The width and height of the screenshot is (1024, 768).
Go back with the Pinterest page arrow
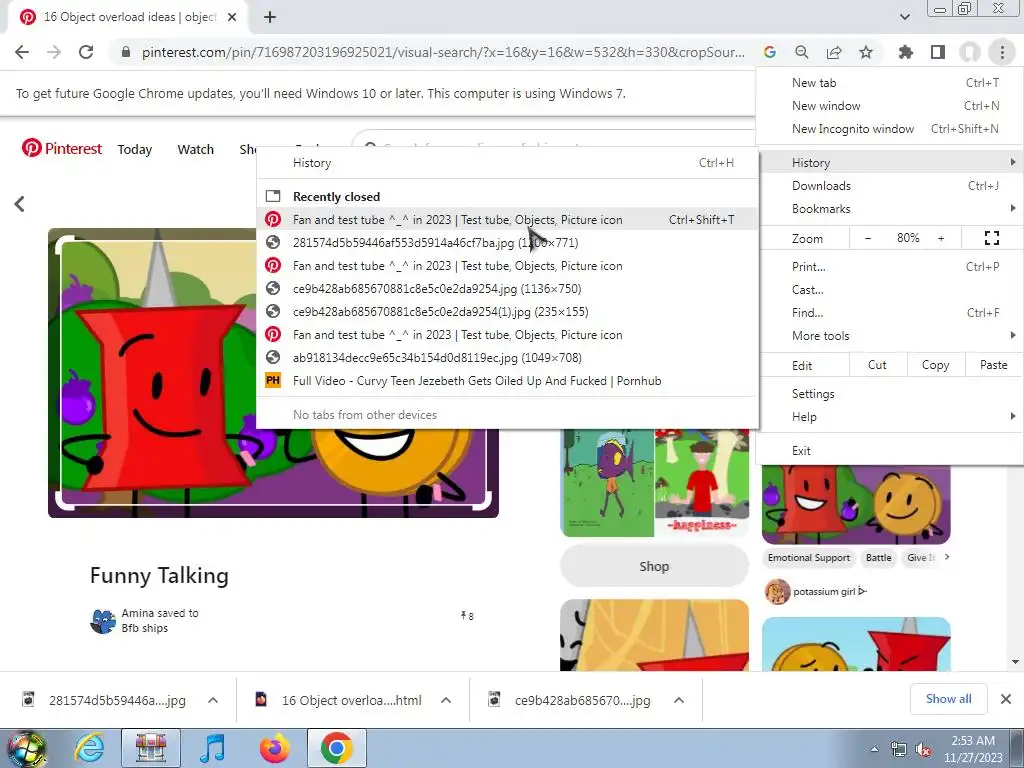point(20,204)
